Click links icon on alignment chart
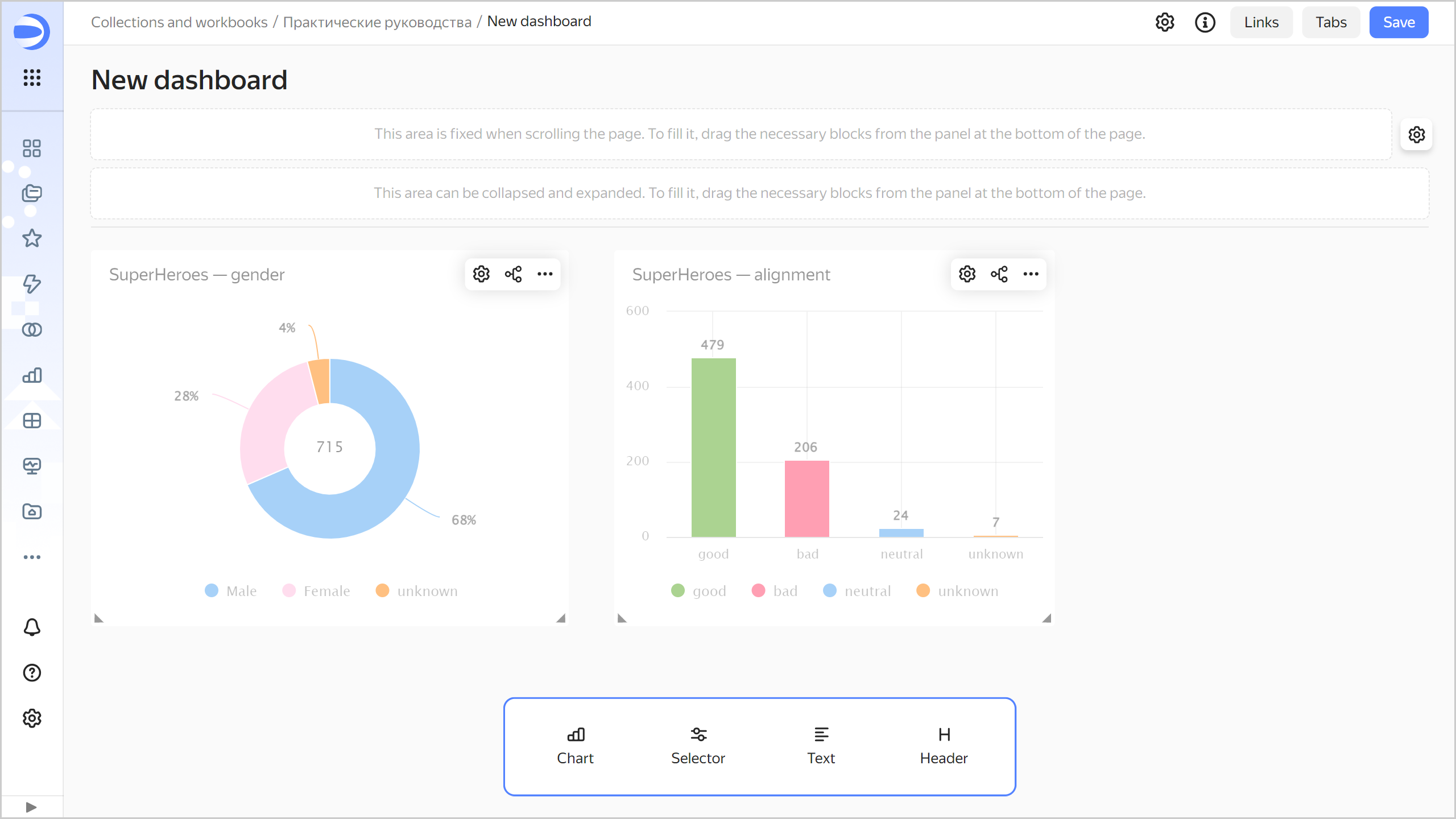Viewport: 1456px width, 819px height. (999, 274)
